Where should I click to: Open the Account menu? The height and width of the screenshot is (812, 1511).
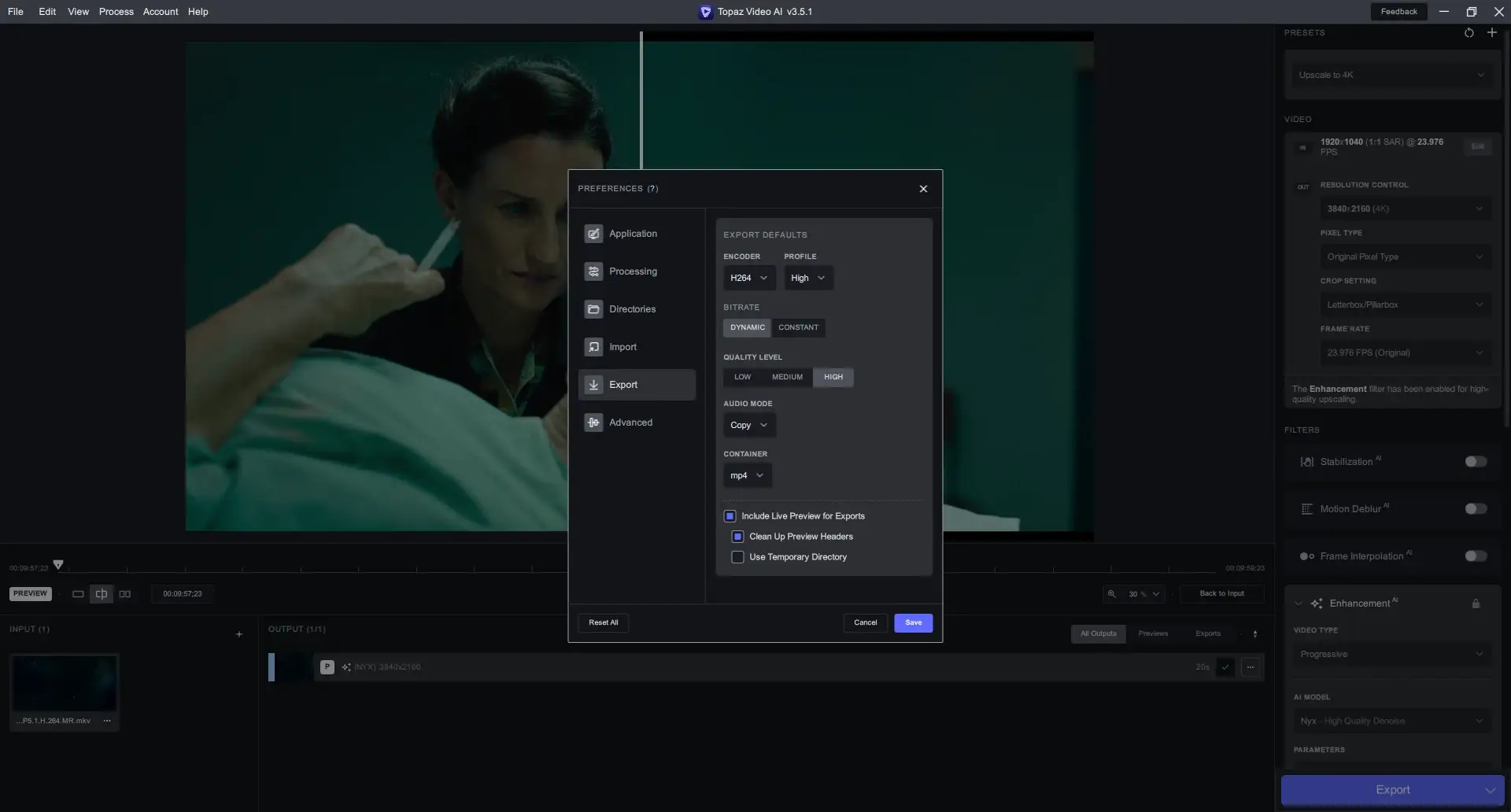161,12
